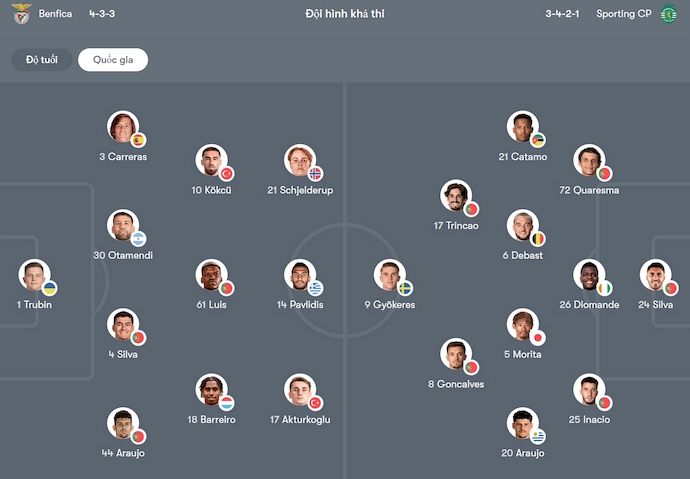Image resolution: width=690 pixels, height=479 pixels.
Task: Click the Norway flag on Schjelderup
Action: tap(315, 173)
